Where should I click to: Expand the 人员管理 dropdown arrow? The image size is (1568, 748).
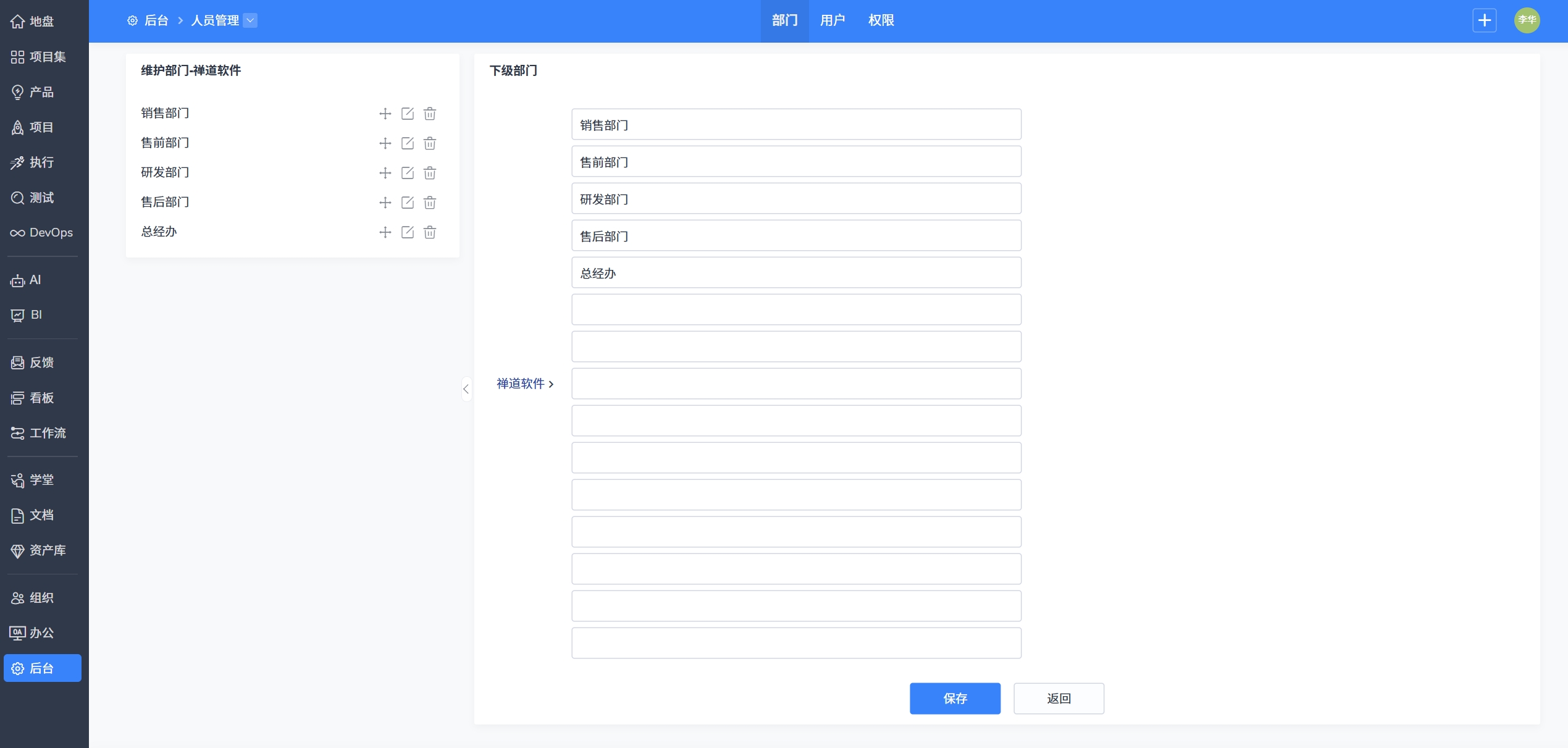250,20
